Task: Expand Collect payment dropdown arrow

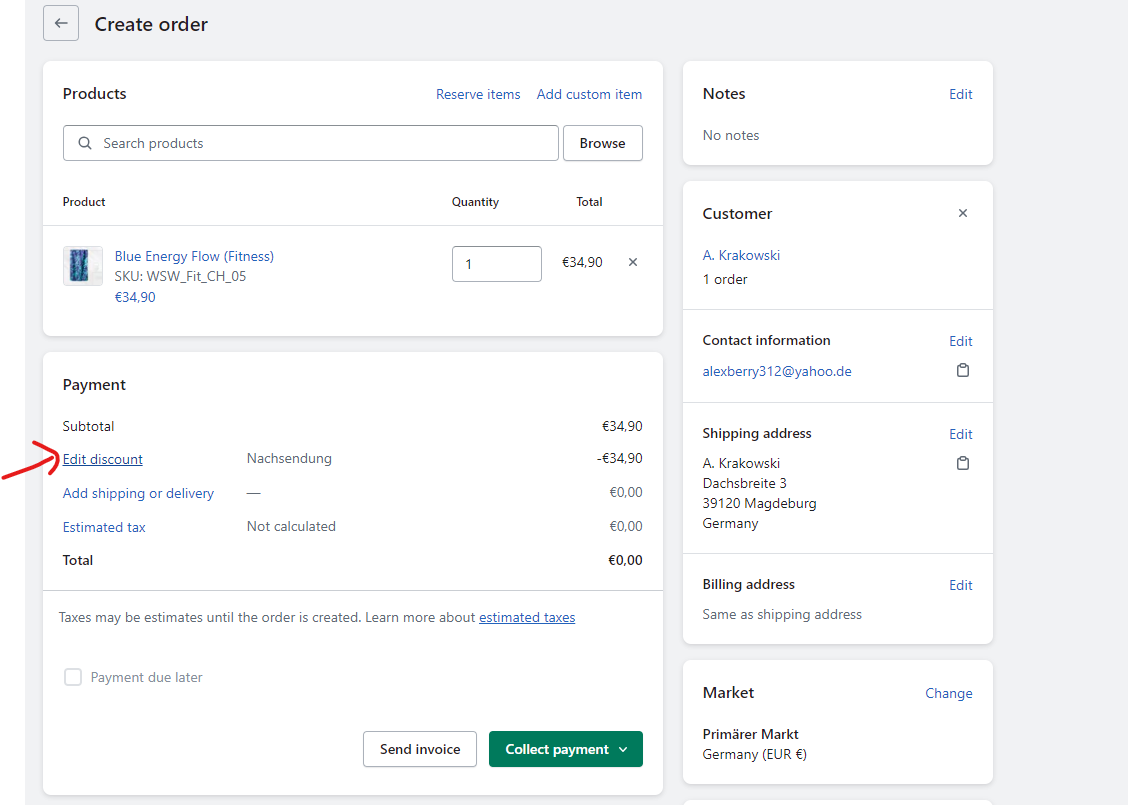Action: pos(624,749)
